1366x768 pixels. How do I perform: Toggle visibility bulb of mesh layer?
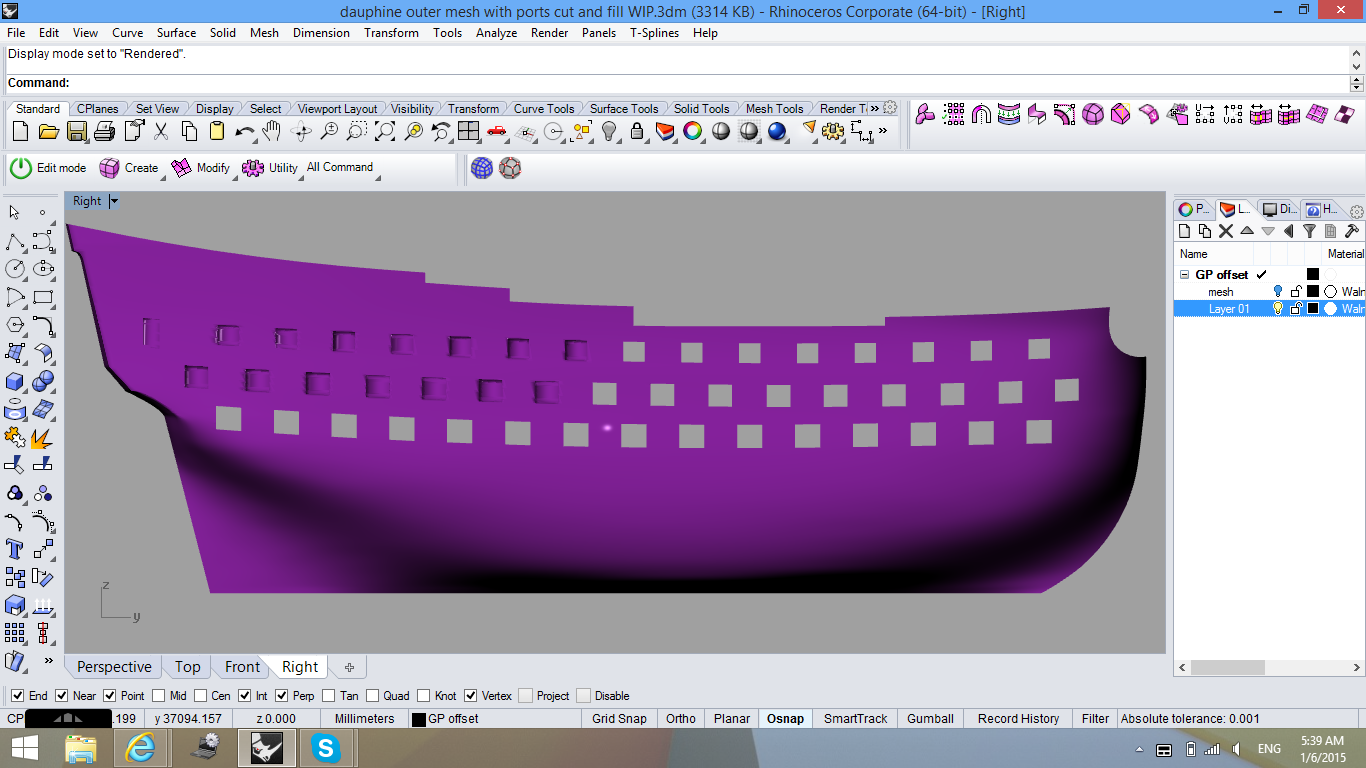pos(1277,292)
